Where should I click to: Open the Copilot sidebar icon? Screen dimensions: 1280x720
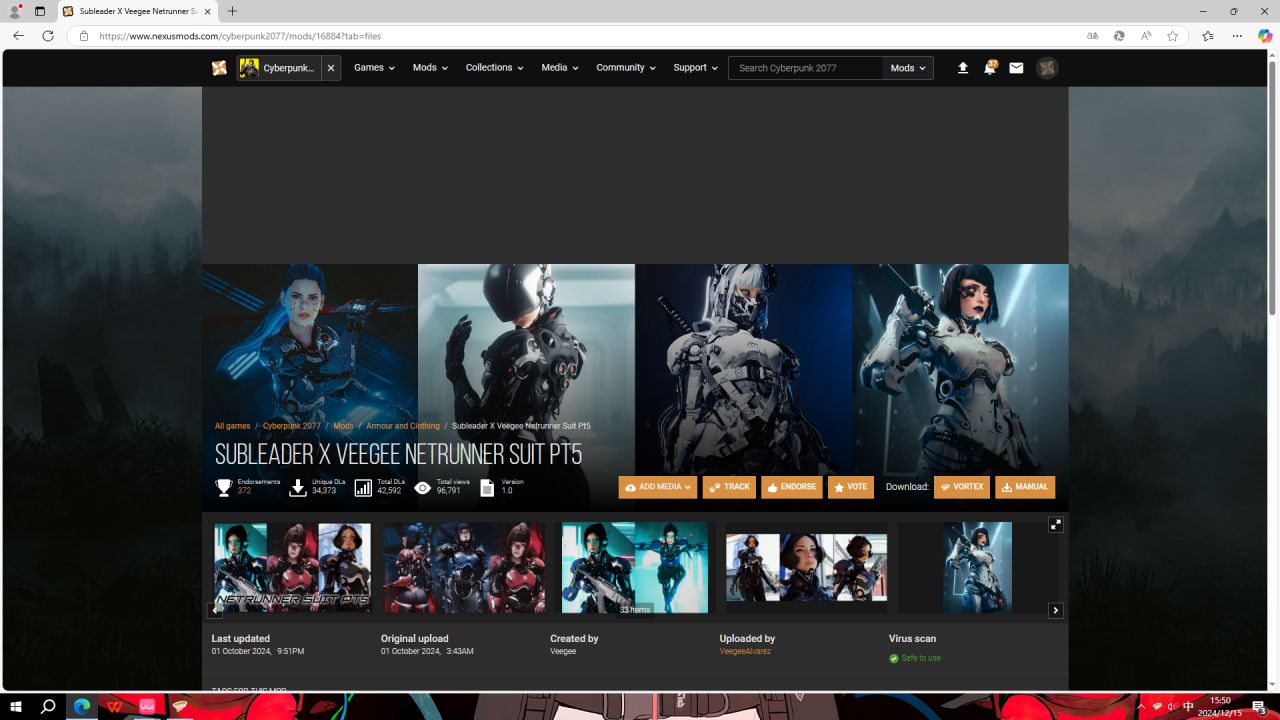click(x=1265, y=35)
